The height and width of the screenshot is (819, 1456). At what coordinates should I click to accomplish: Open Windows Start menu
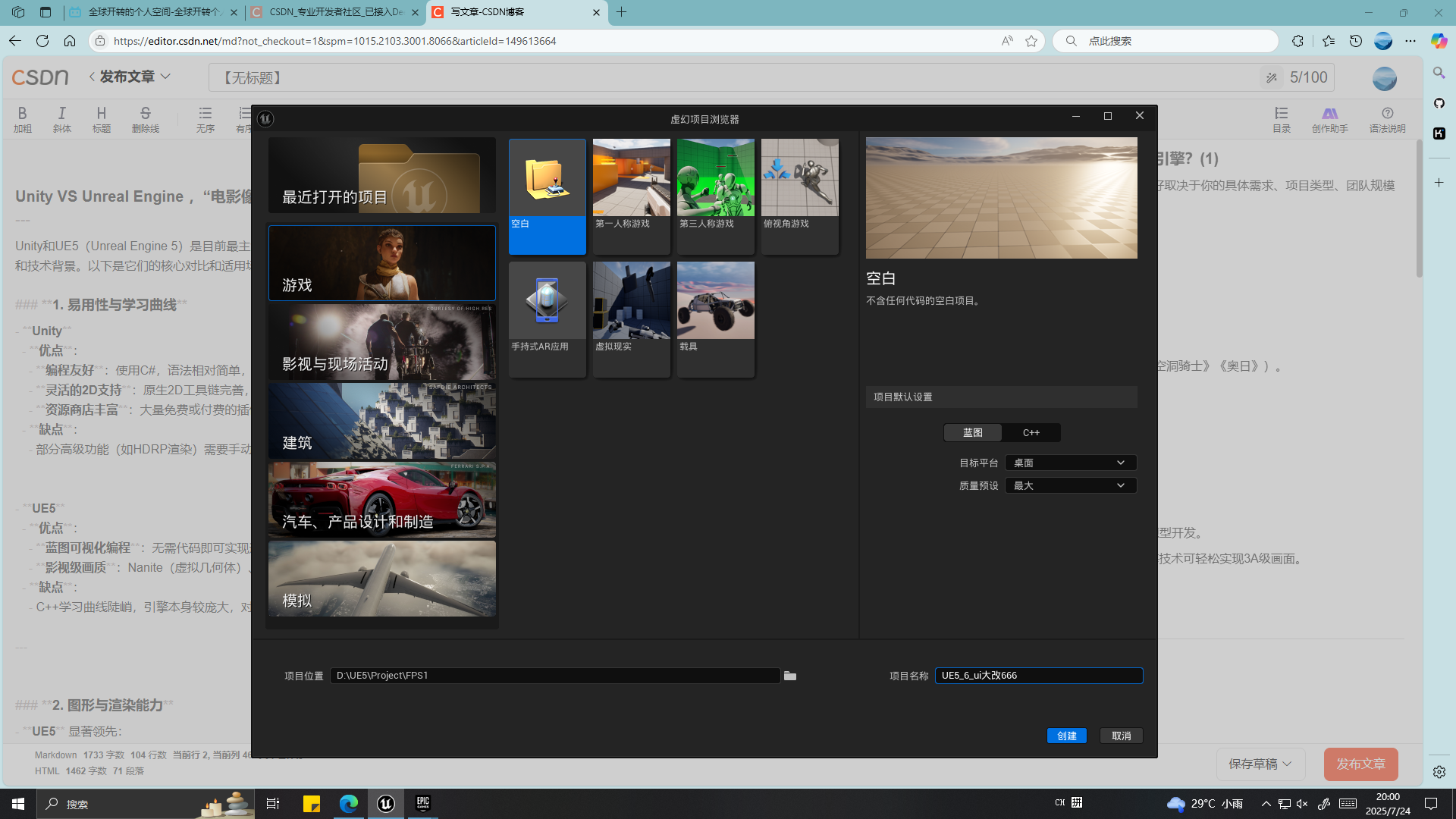[x=18, y=804]
